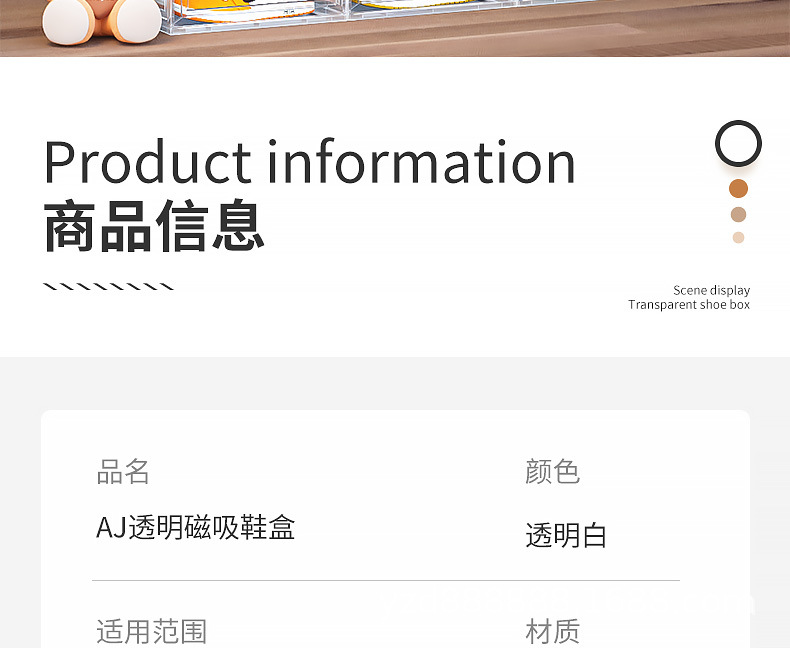Click the white plush toy foot
The image size is (790, 648).
pos(67,21)
